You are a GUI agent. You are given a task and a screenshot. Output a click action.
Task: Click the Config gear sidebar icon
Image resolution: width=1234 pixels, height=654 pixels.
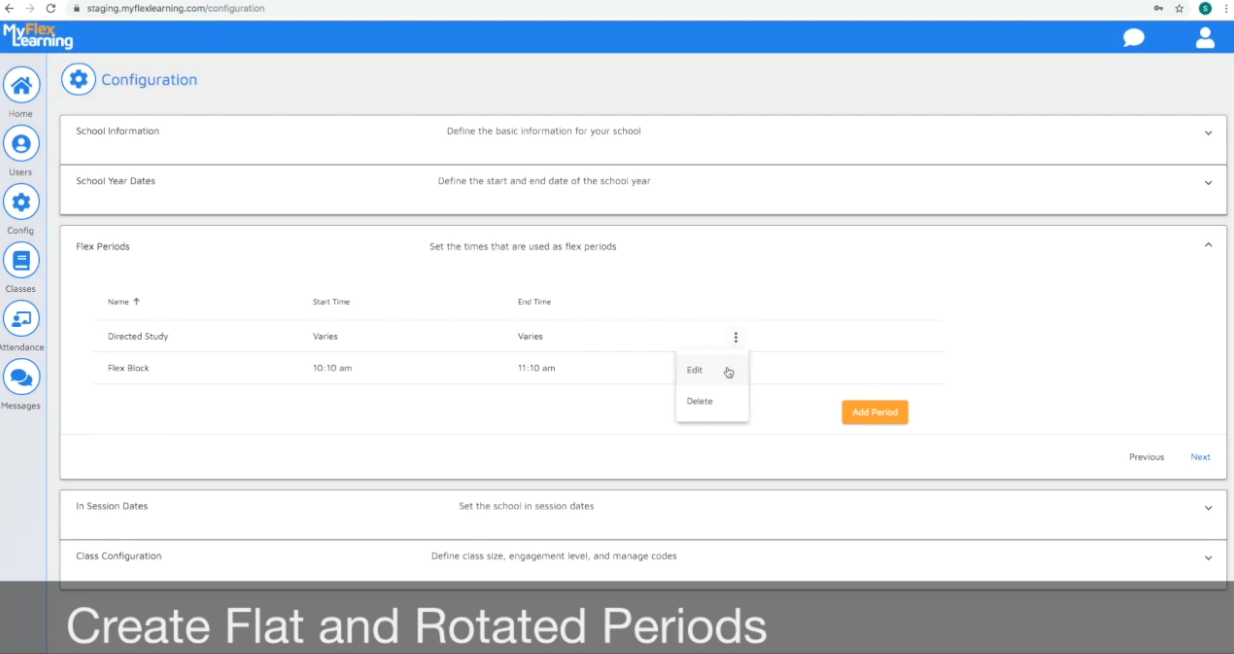pyautogui.click(x=21, y=202)
